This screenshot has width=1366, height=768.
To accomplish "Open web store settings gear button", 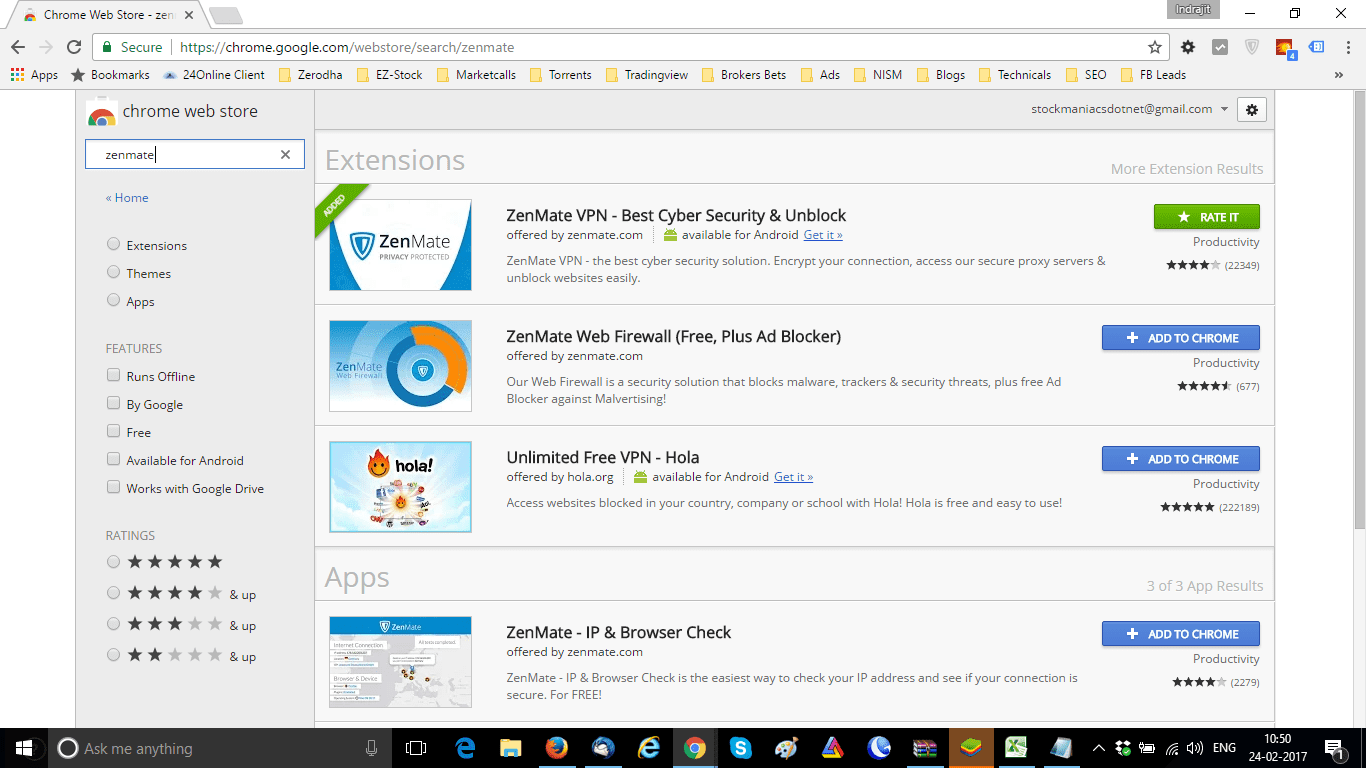I will (1252, 109).
